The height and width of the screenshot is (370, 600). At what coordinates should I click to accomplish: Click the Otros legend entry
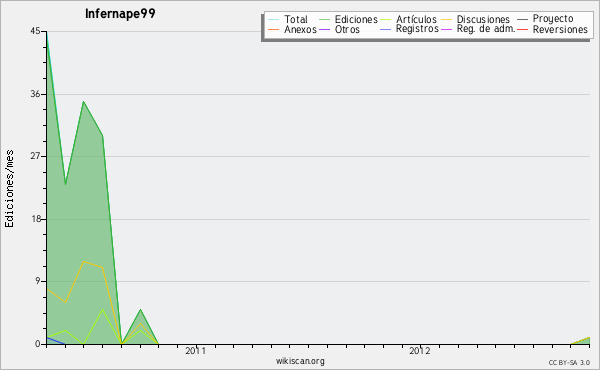point(339,29)
